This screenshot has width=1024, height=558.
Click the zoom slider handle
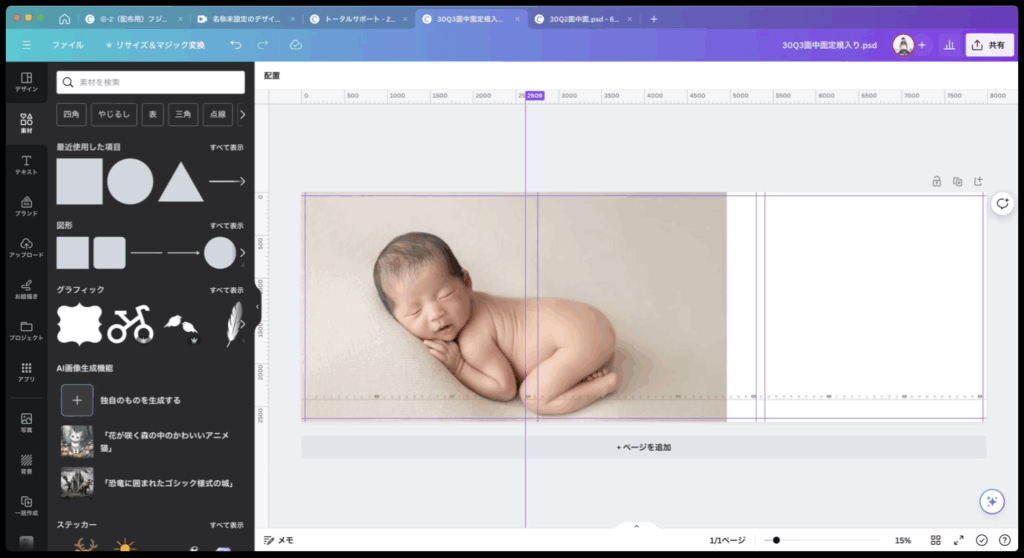point(776,540)
